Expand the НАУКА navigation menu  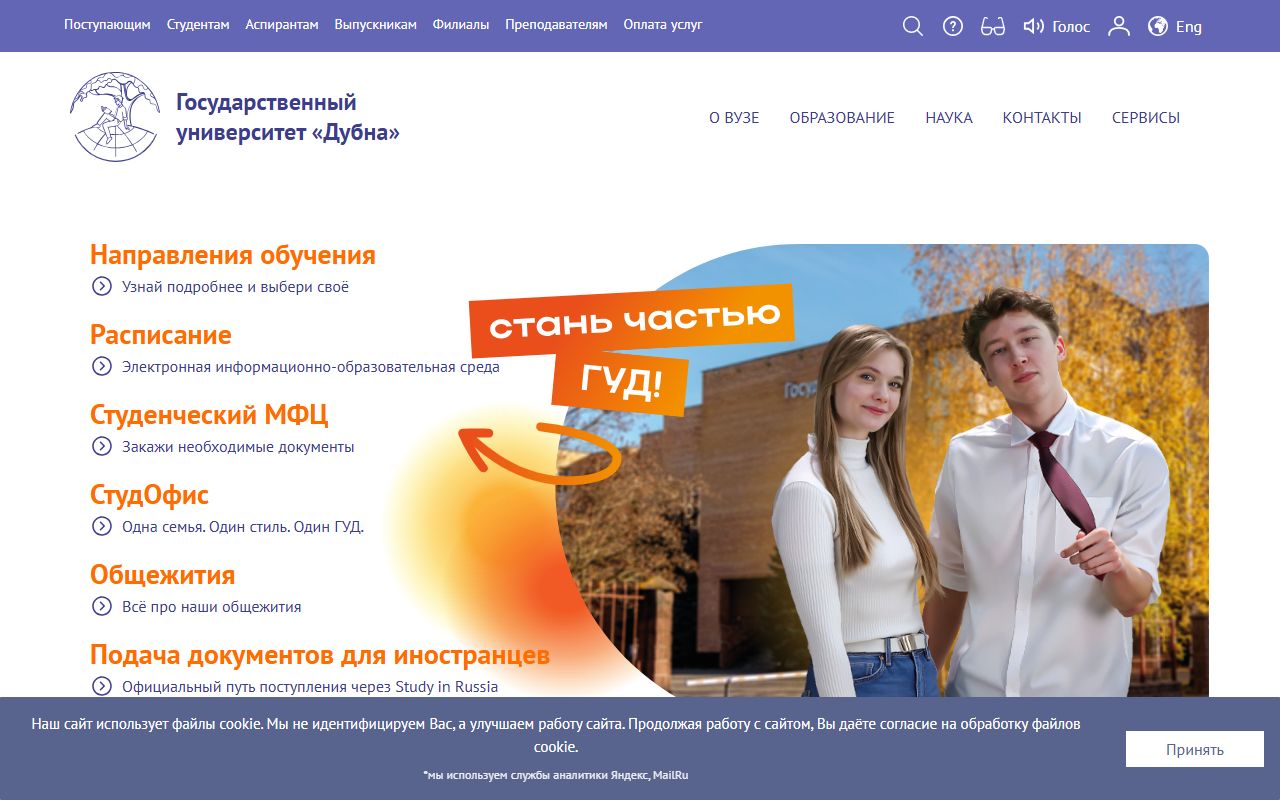point(949,118)
